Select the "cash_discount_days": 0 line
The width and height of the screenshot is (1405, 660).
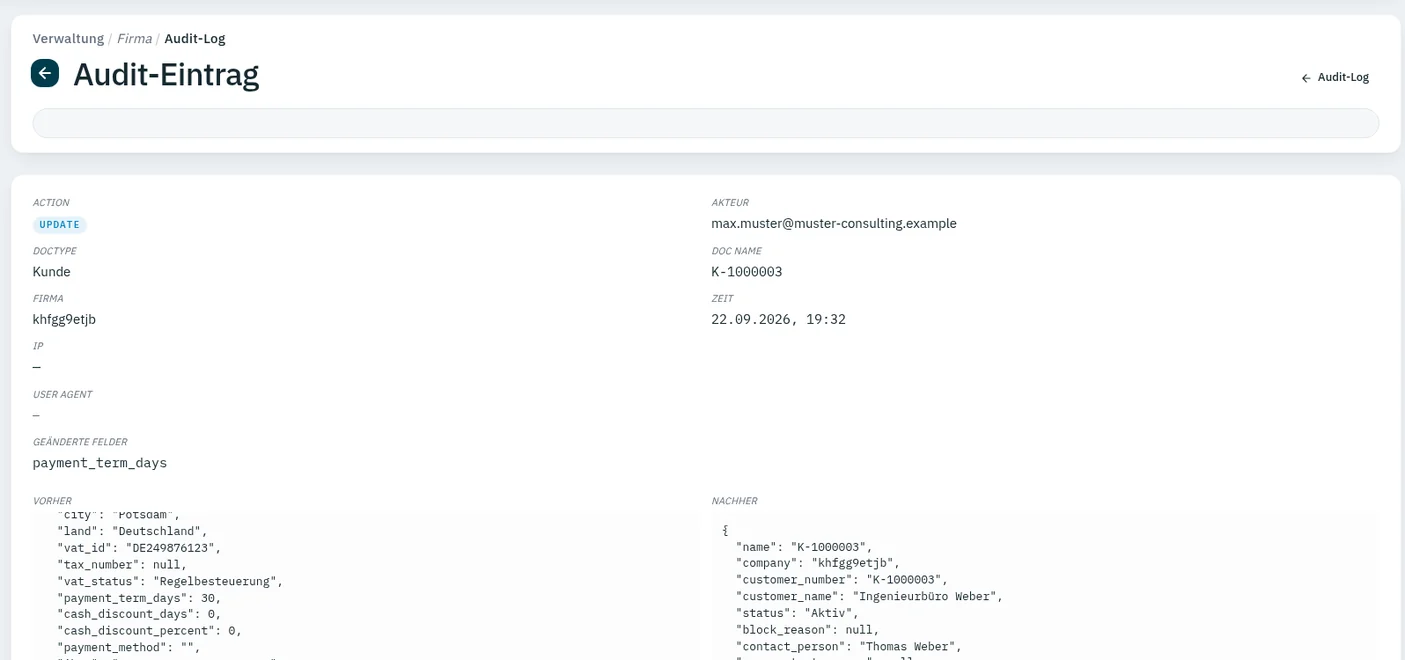[x=139, y=614]
